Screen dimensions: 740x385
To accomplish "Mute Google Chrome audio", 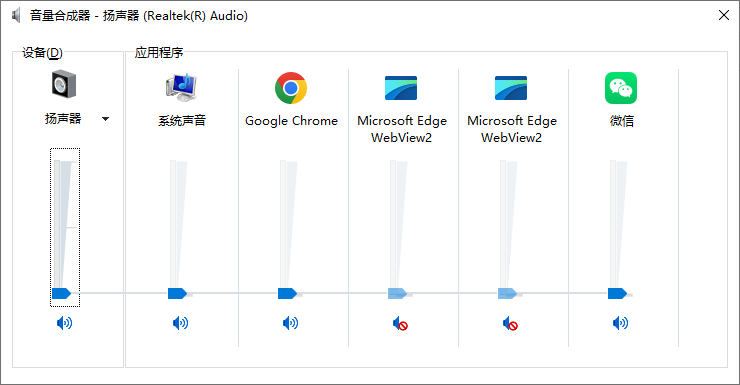I will point(290,323).
